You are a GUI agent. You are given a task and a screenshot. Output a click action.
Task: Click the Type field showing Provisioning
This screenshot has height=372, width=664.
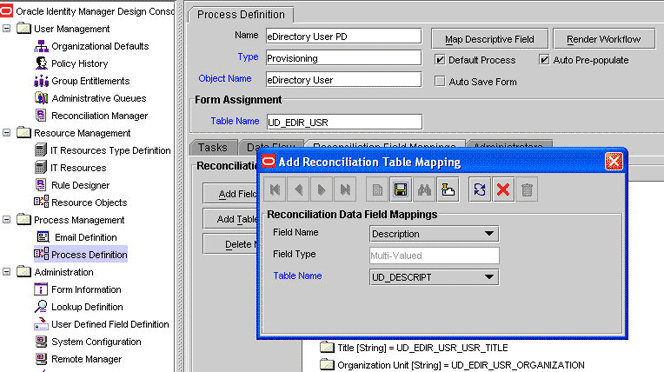[x=344, y=58]
